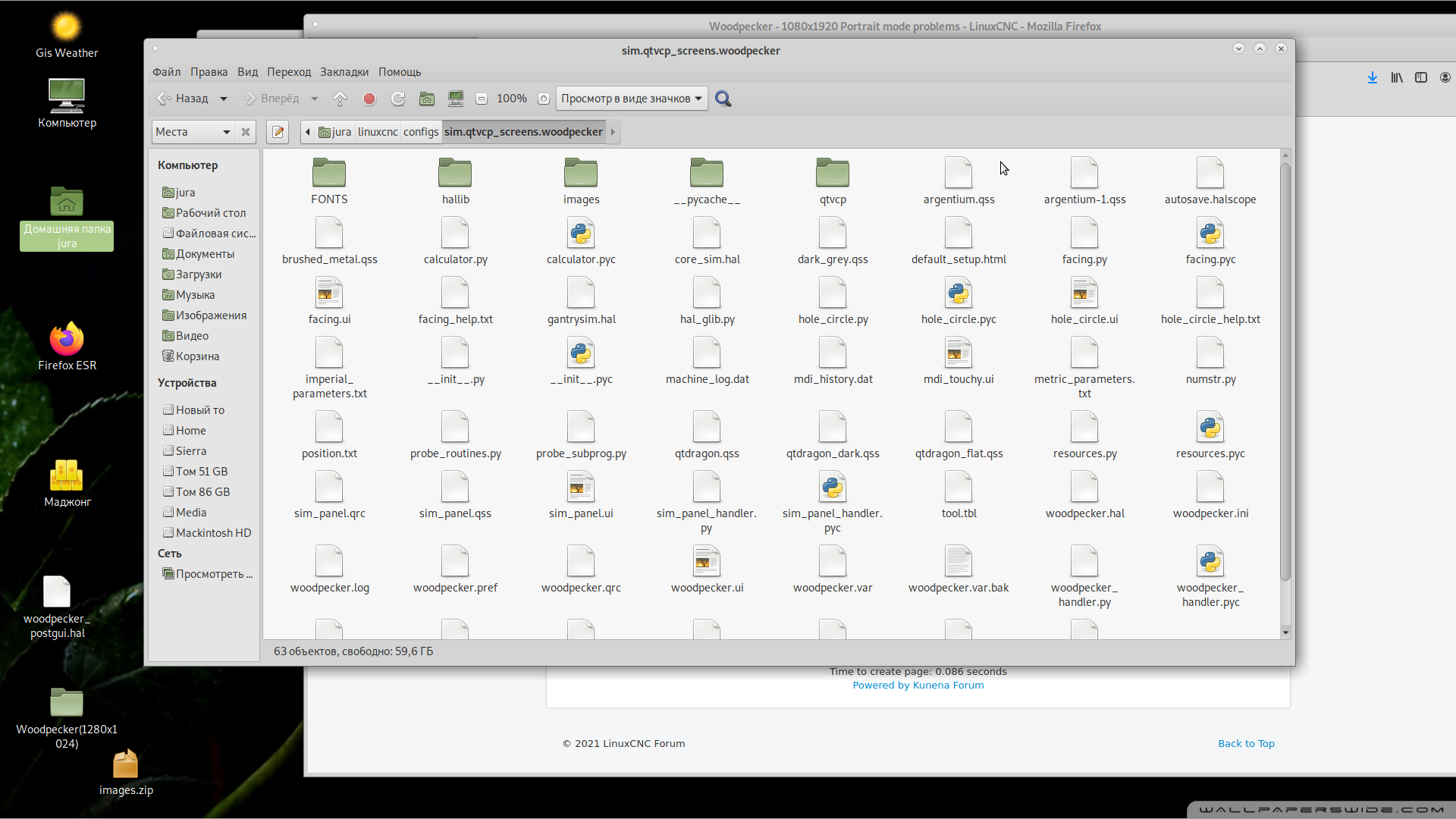Click the left path-bar scroll arrow
This screenshot has height=819, width=1456.
click(x=307, y=132)
